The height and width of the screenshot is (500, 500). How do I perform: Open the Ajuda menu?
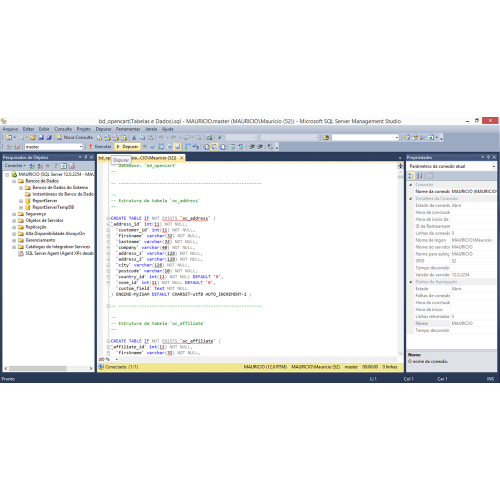[168, 129]
